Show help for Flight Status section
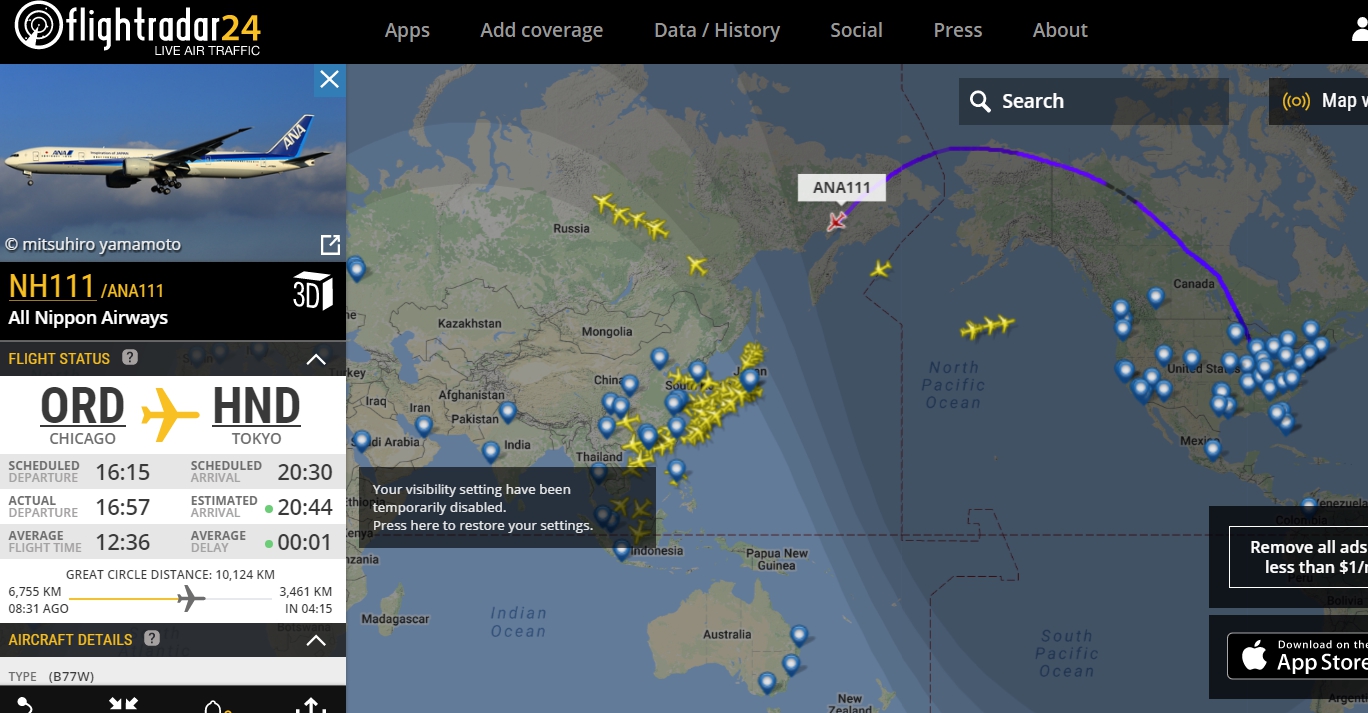This screenshot has width=1368, height=713. point(130,357)
